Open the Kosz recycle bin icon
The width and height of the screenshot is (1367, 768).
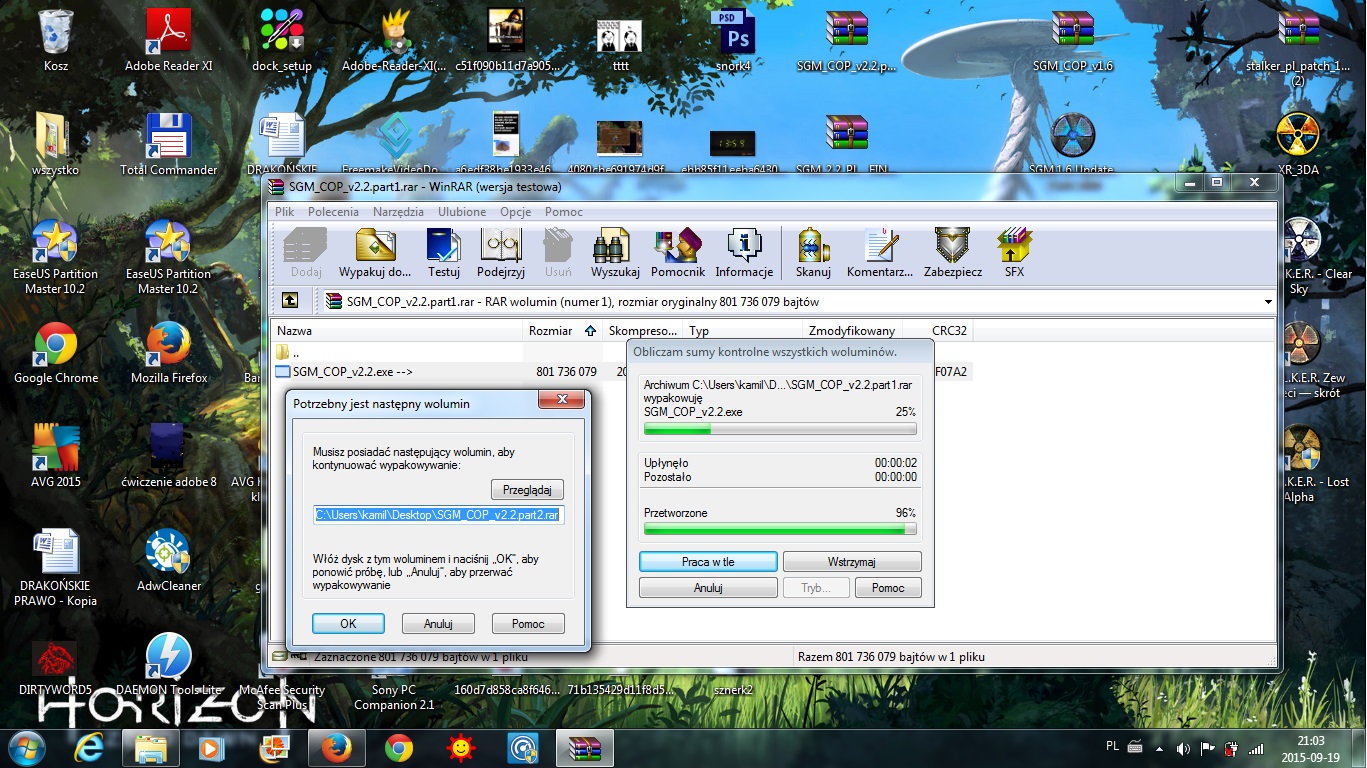[56, 41]
